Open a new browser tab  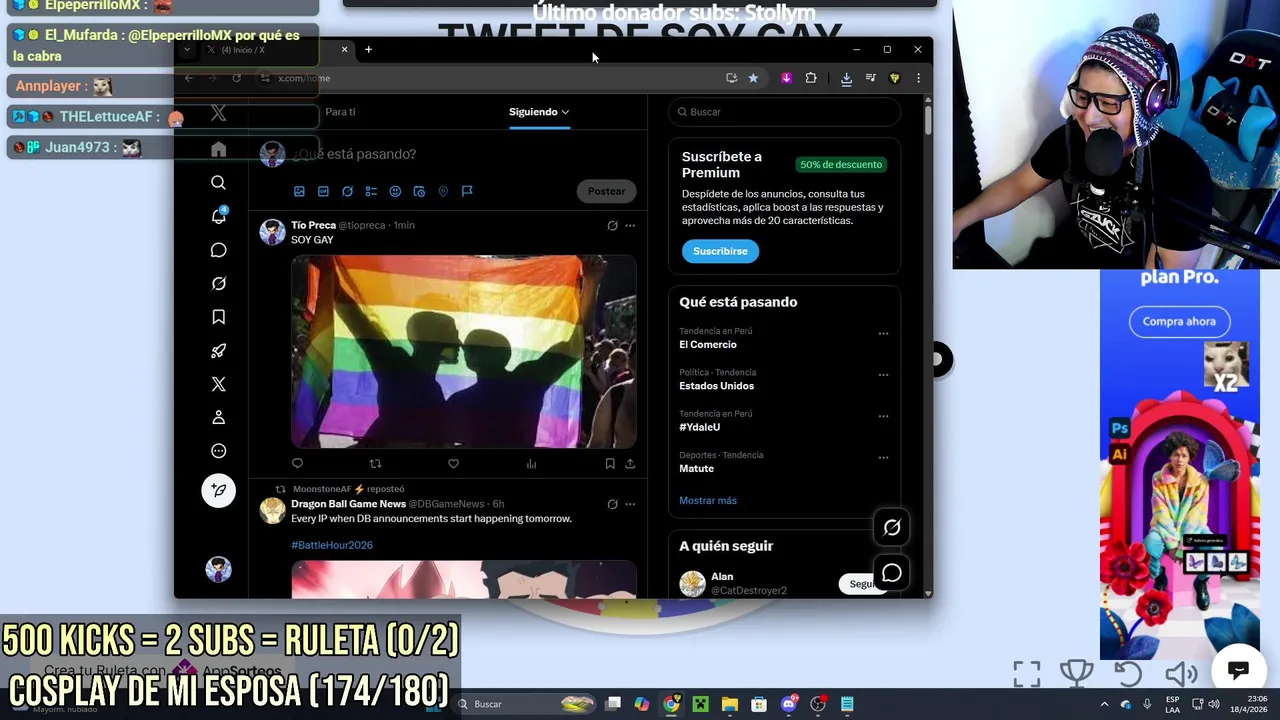pyautogui.click(x=368, y=49)
